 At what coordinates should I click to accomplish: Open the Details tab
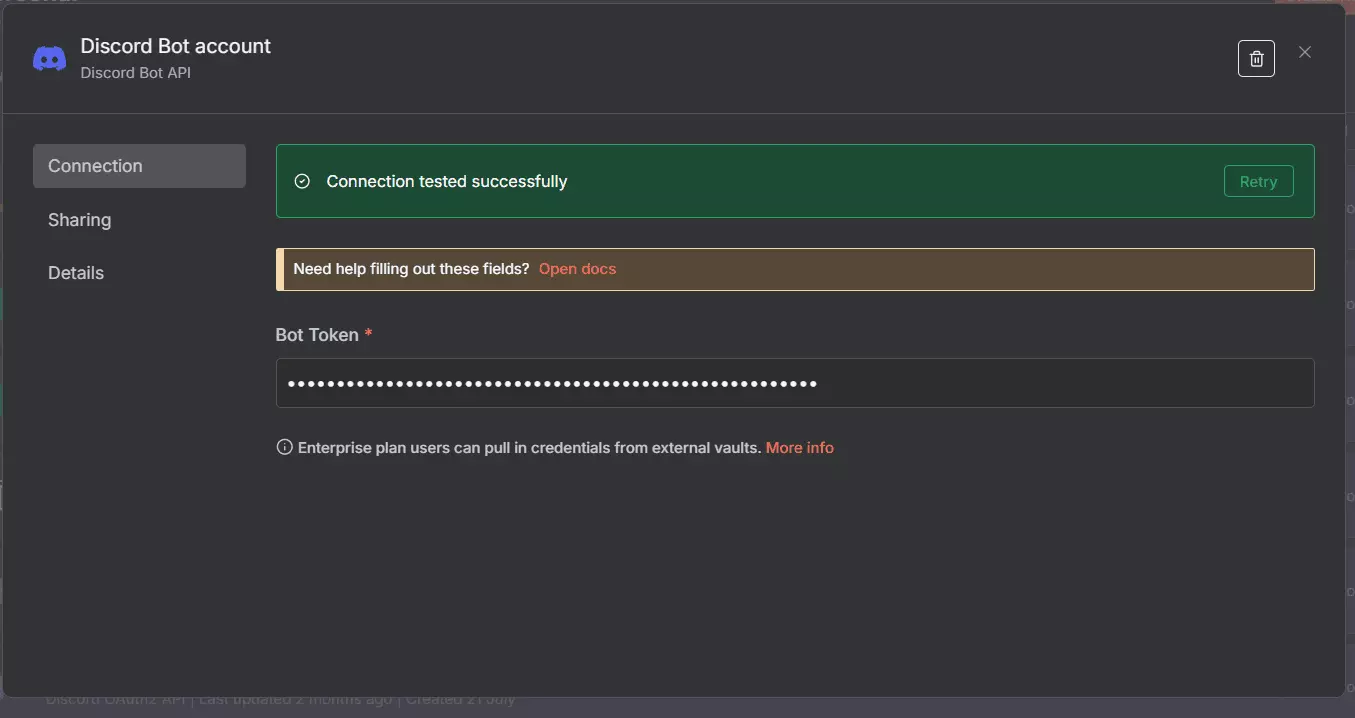click(x=76, y=273)
